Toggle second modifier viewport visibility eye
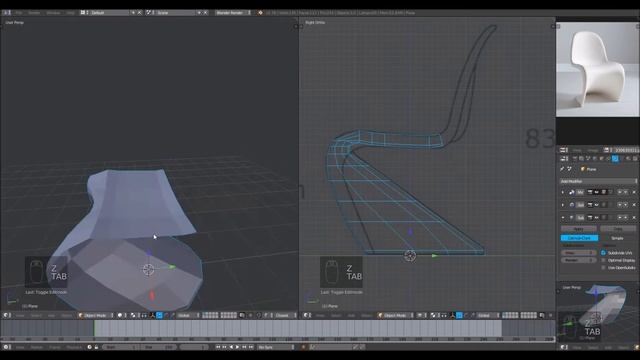This screenshot has width=640, height=360. point(597,205)
